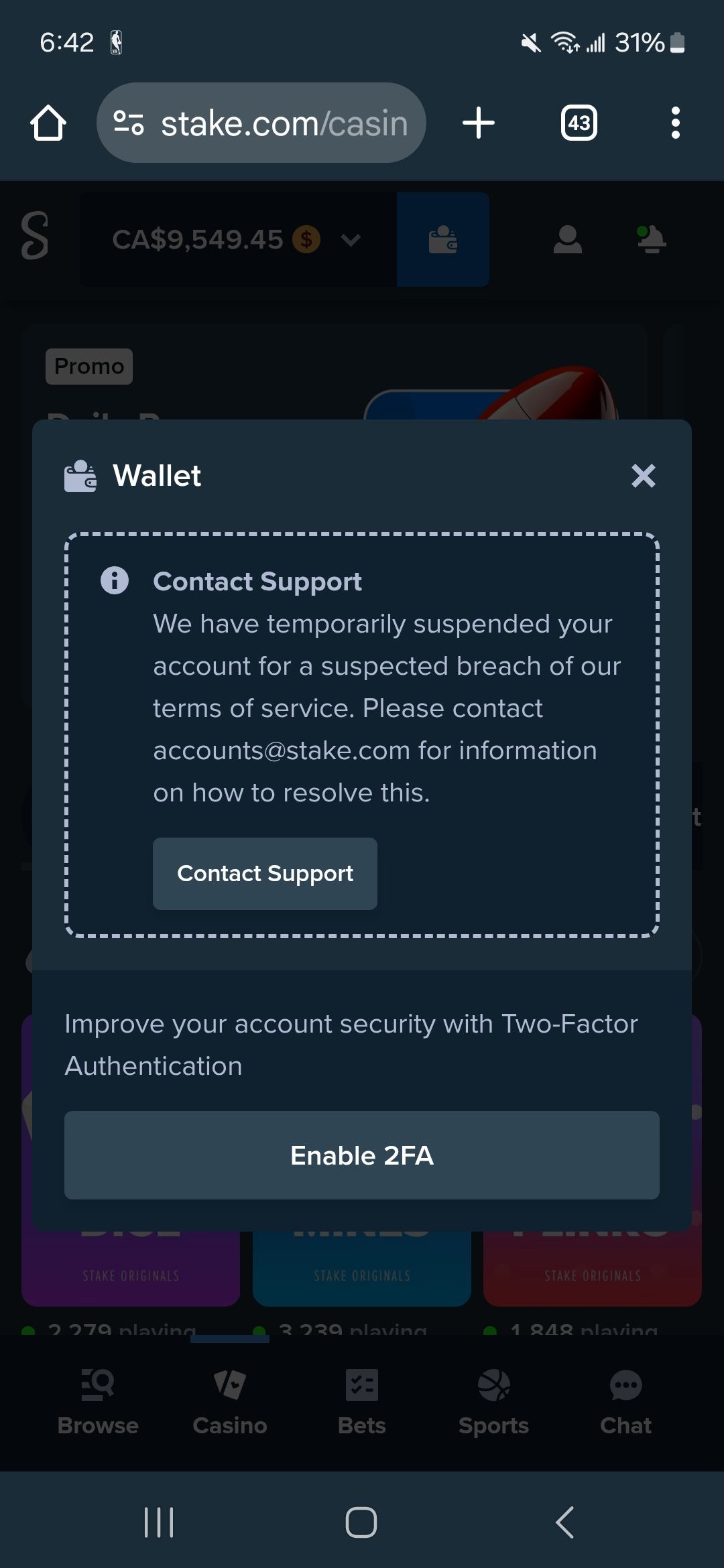This screenshot has height=1568, width=724.
Task: Open the user profile icon
Action: 567,240
